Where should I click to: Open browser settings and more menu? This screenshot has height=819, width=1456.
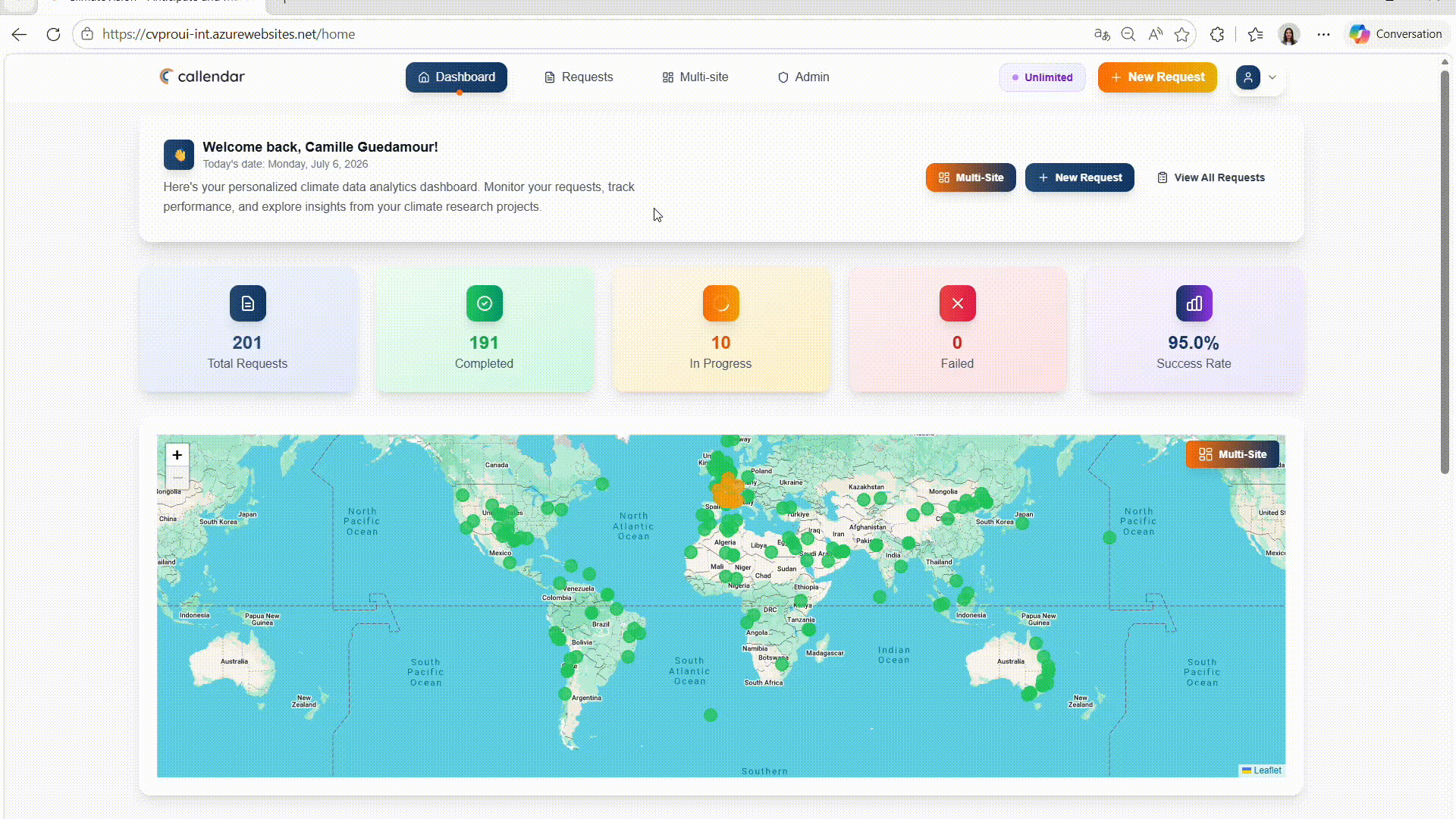pyautogui.click(x=1323, y=34)
